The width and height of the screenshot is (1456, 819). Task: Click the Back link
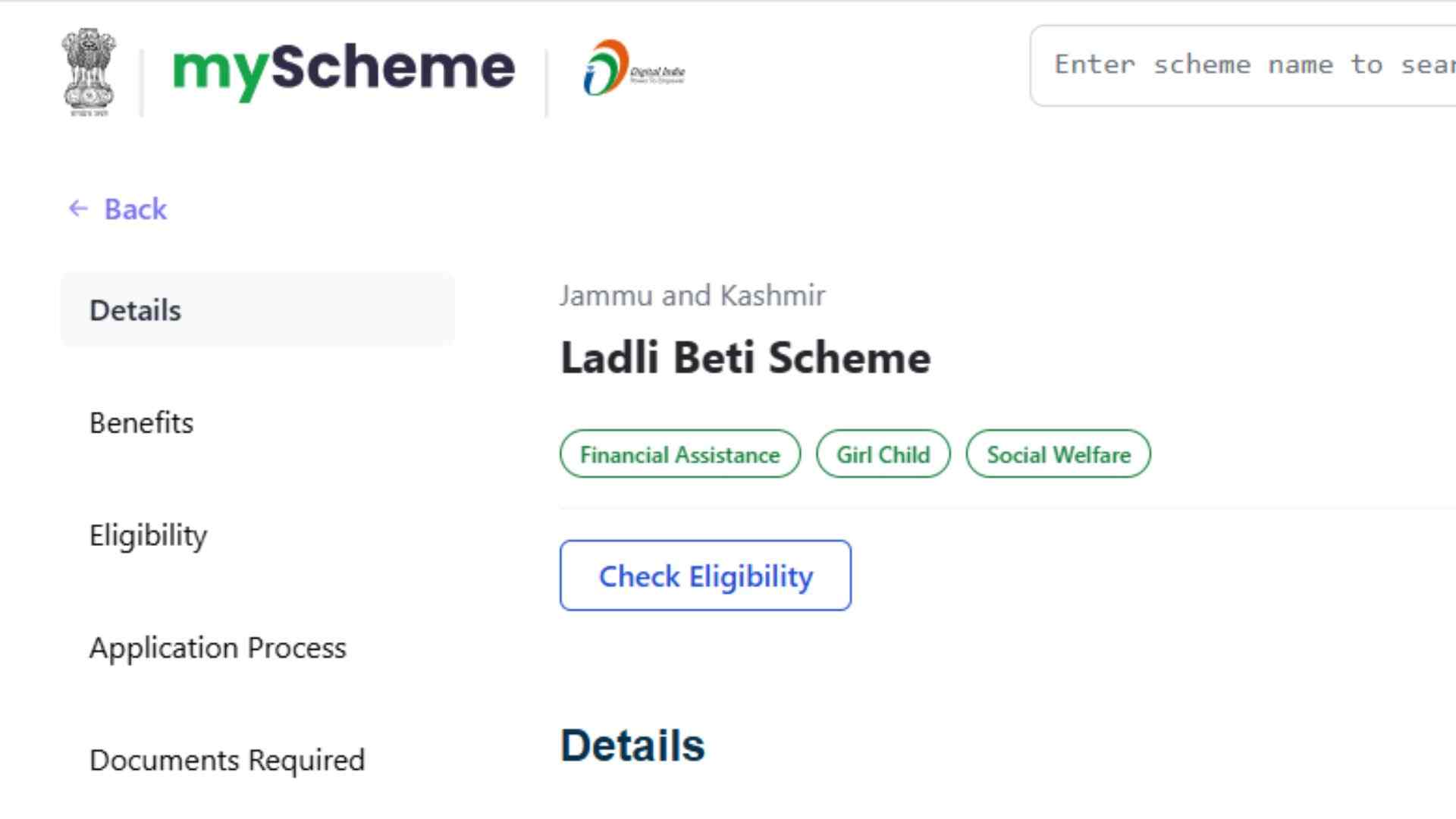point(135,209)
